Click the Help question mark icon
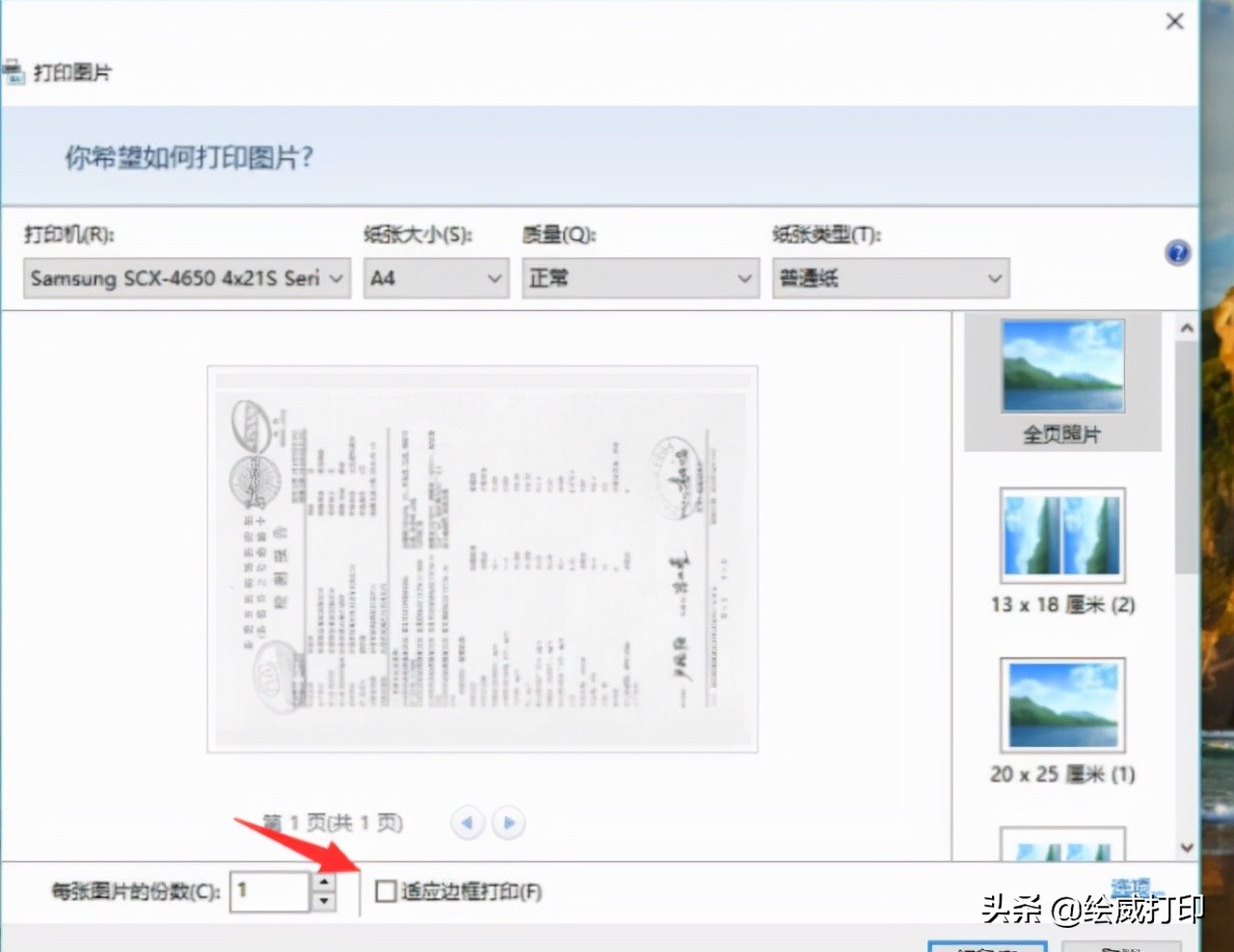This screenshot has height=952, width=1234. 1177,252
